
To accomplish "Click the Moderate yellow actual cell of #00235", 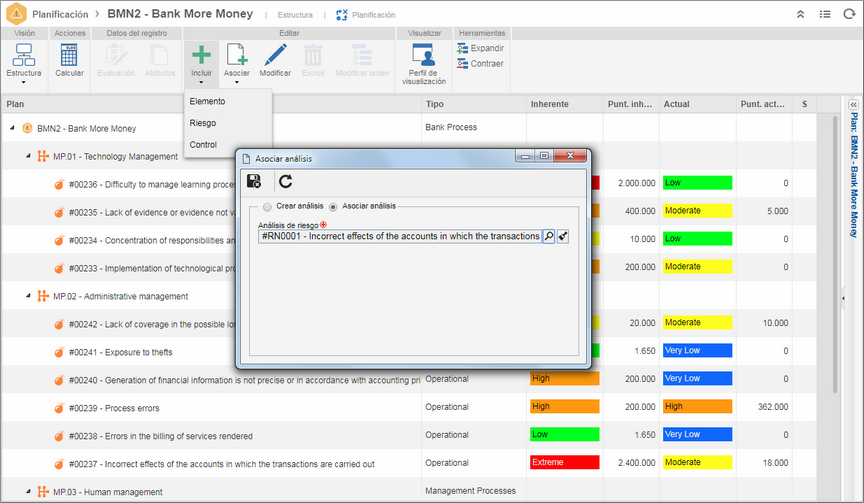I will pos(698,210).
